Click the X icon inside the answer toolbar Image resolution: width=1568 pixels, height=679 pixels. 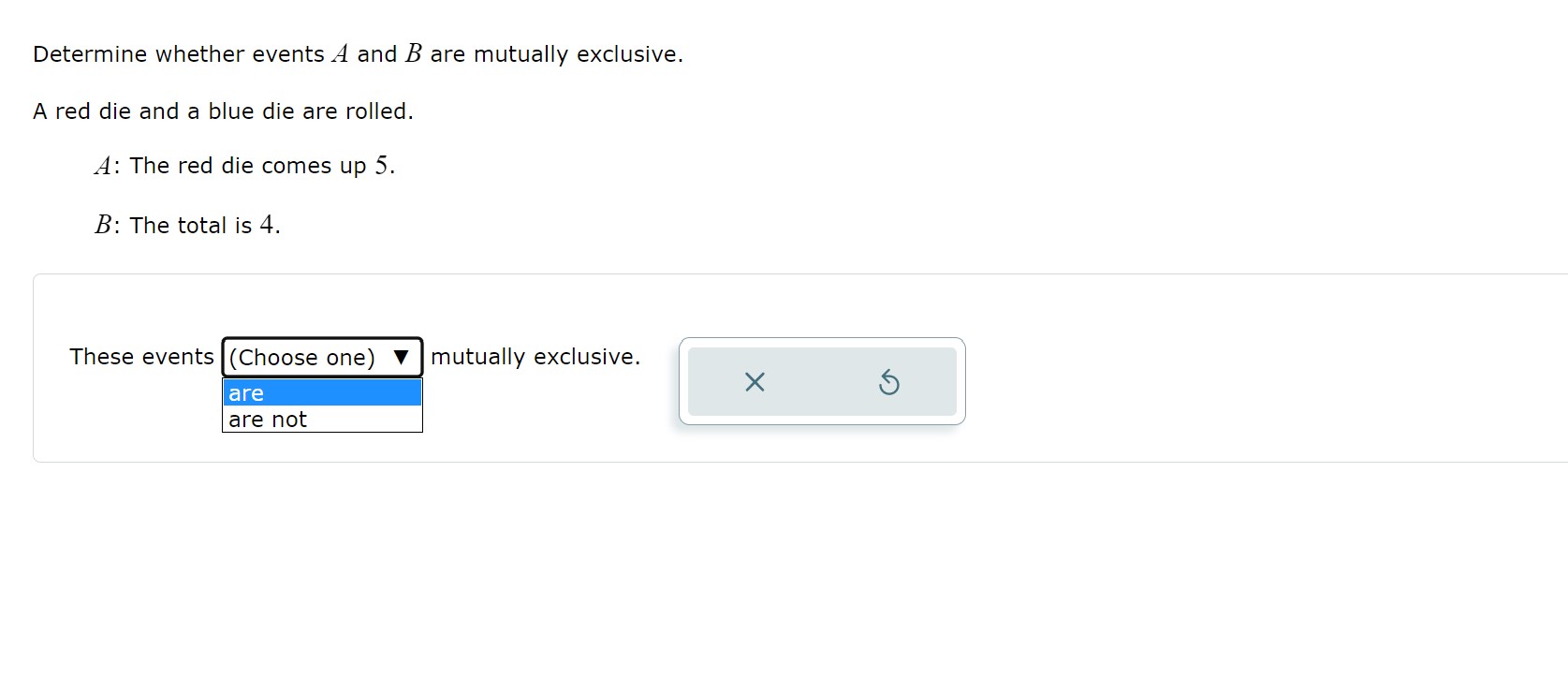(x=755, y=382)
